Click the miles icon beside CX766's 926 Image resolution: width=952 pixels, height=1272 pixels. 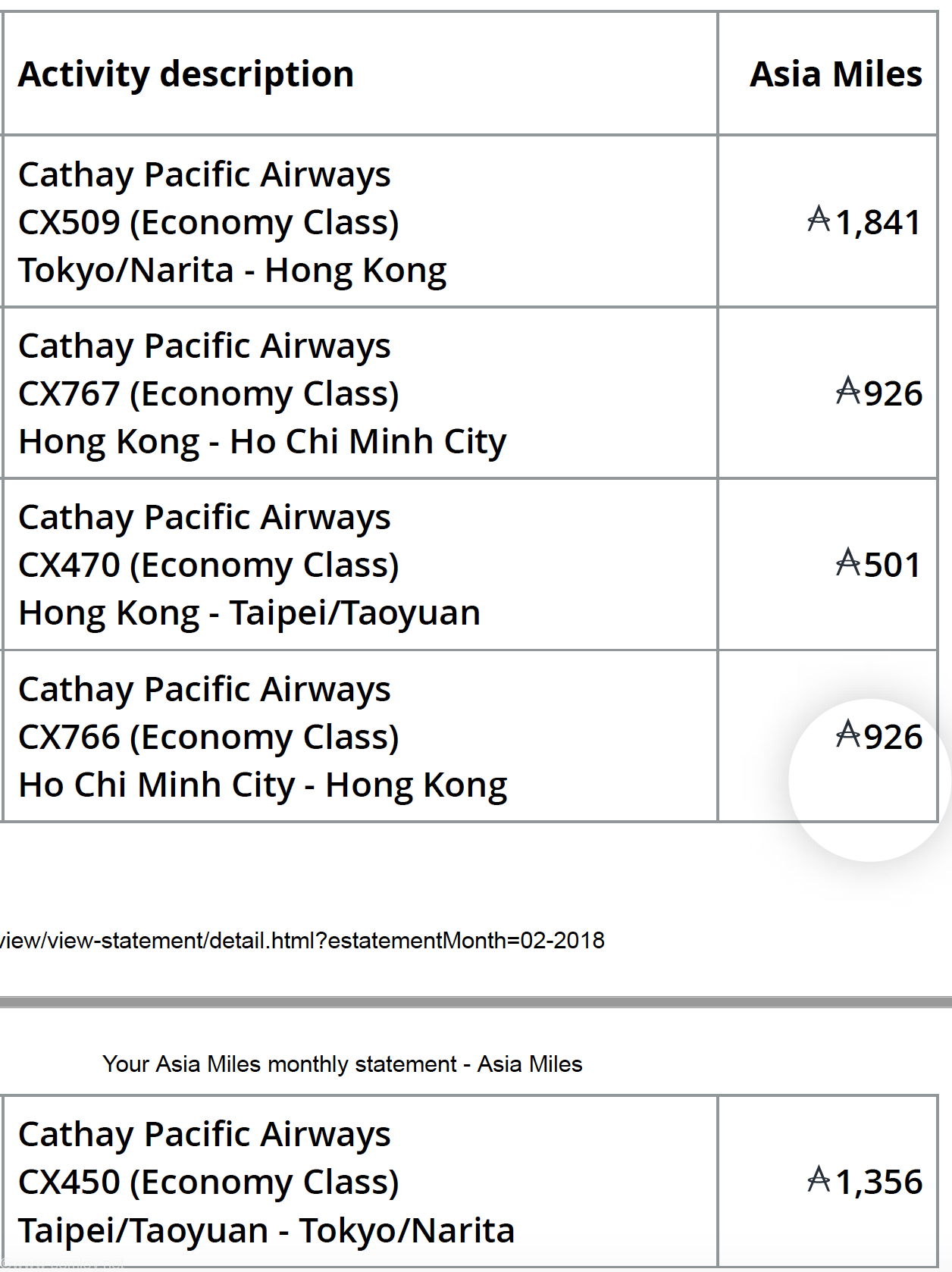click(x=847, y=735)
